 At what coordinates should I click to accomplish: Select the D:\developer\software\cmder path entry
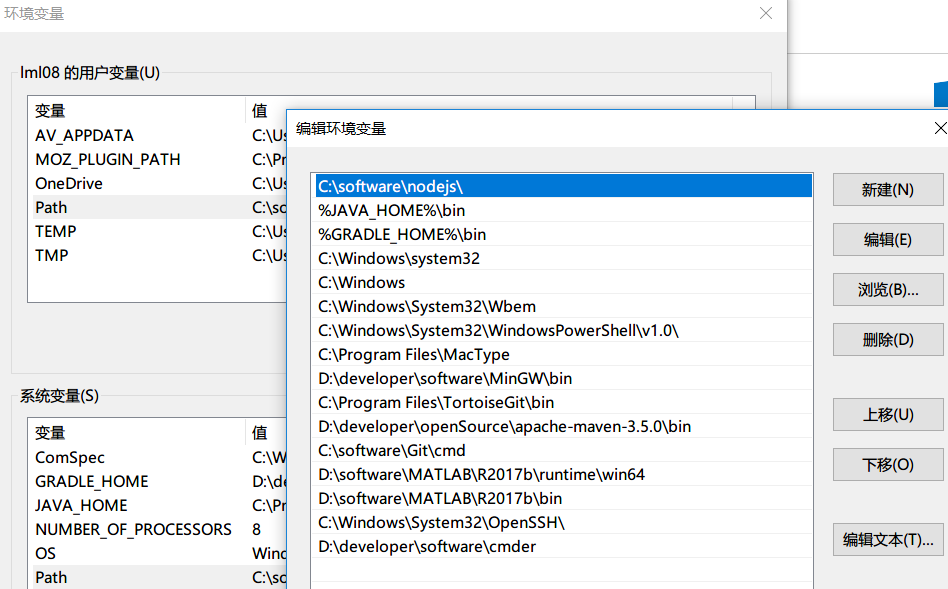tap(450, 546)
